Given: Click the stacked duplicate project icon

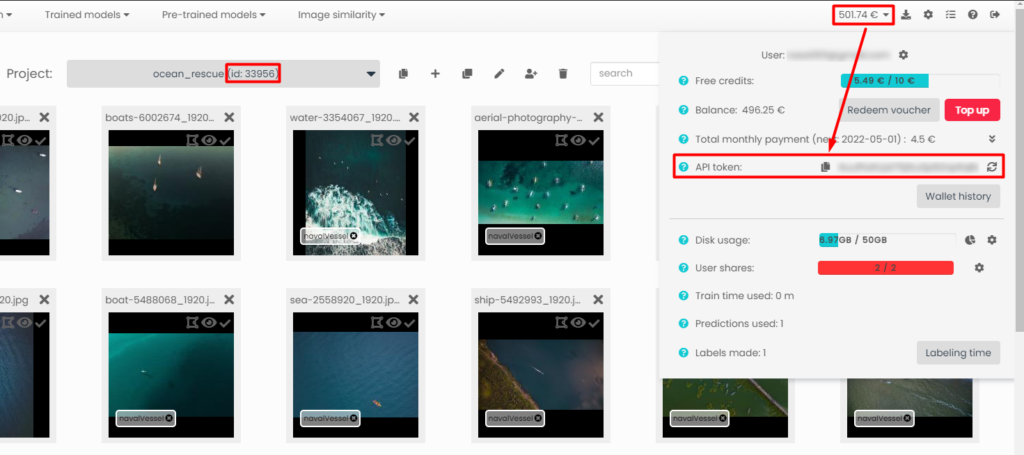Looking at the screenshot, I should click(467, 74).
